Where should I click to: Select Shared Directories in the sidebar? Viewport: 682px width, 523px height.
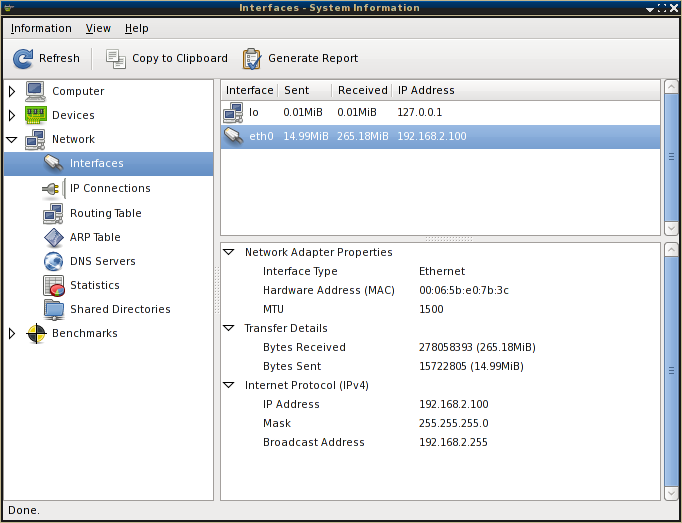120,309
